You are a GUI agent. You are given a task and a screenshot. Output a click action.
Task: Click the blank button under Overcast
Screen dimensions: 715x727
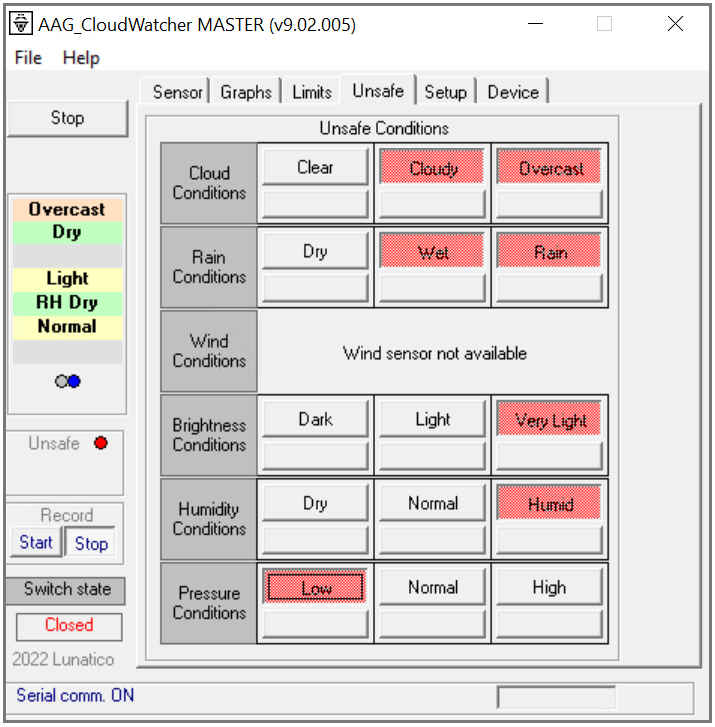pos(550,203)
